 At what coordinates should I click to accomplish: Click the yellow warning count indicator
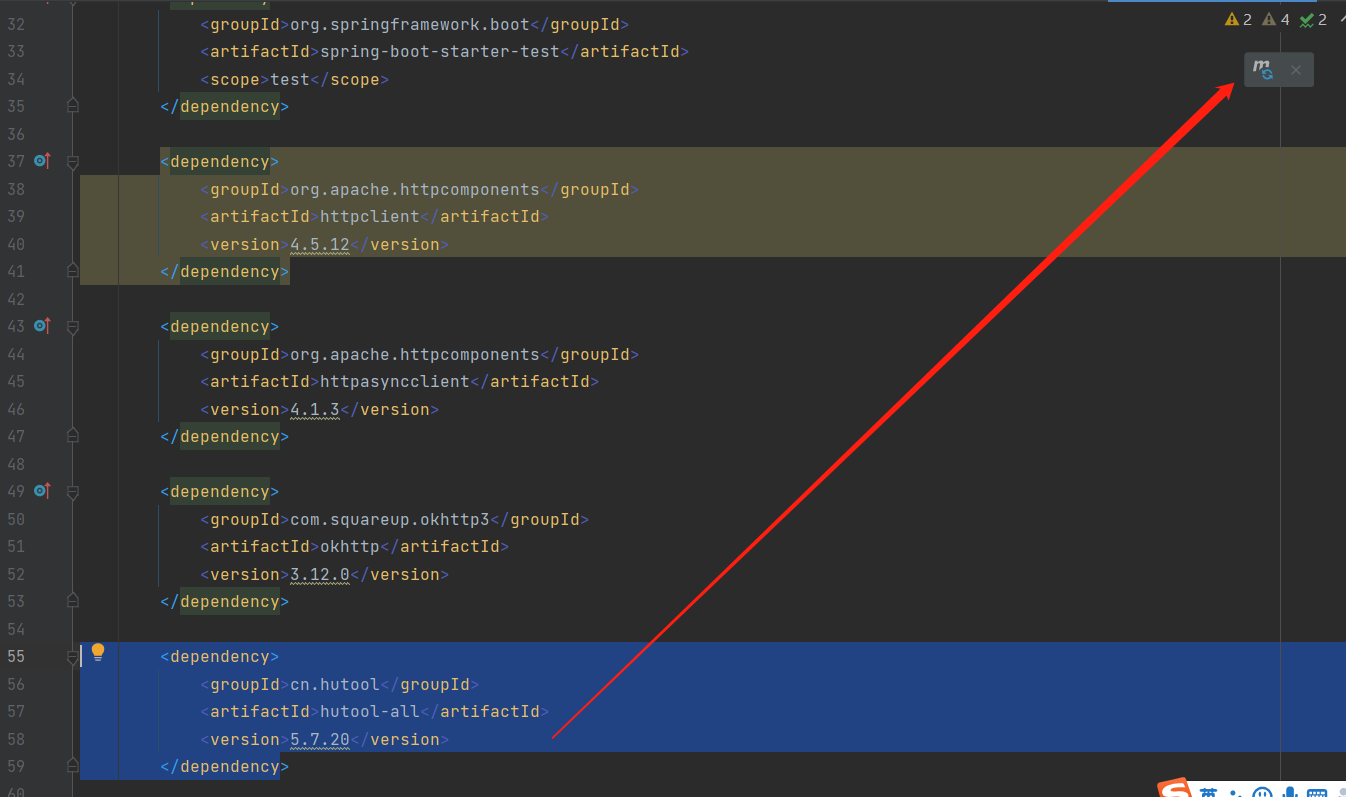point(1239,19)
